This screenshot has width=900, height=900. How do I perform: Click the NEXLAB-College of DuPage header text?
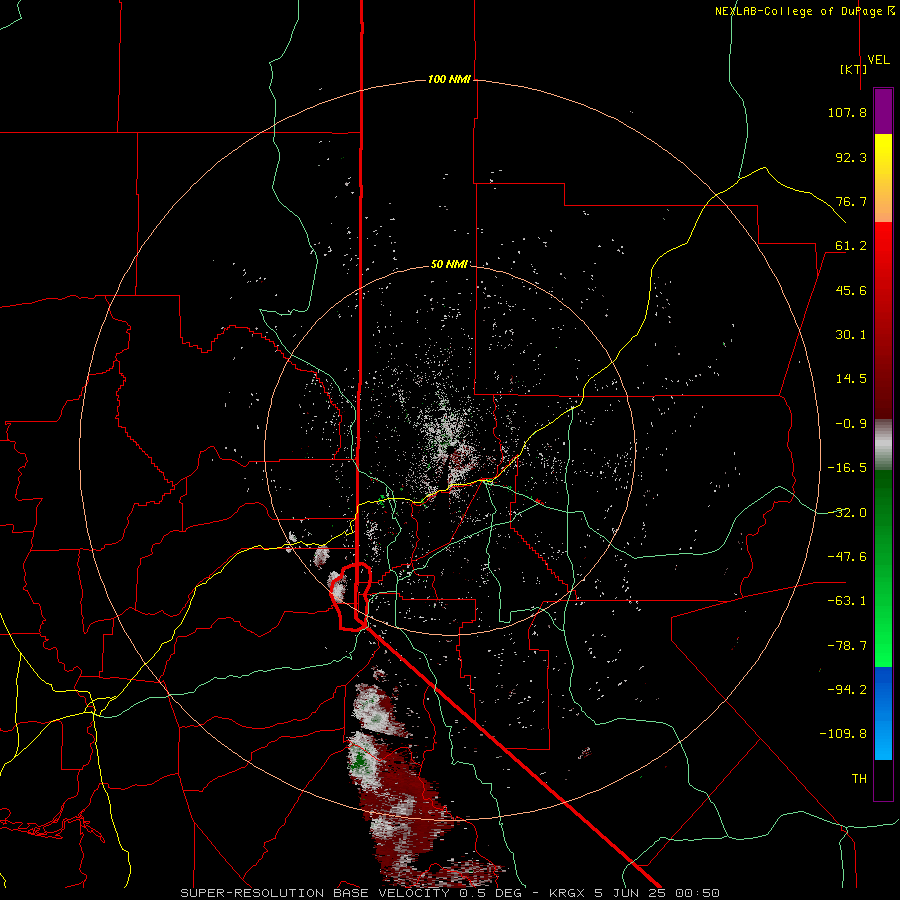click(804, 11)
